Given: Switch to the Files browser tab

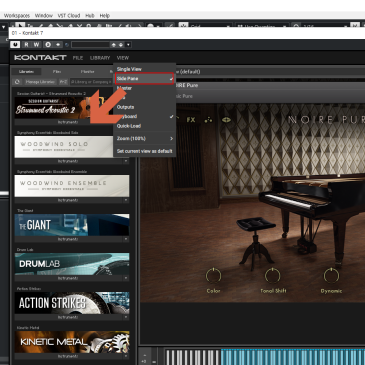Looking at the screenshot, I should pos(57,71).
